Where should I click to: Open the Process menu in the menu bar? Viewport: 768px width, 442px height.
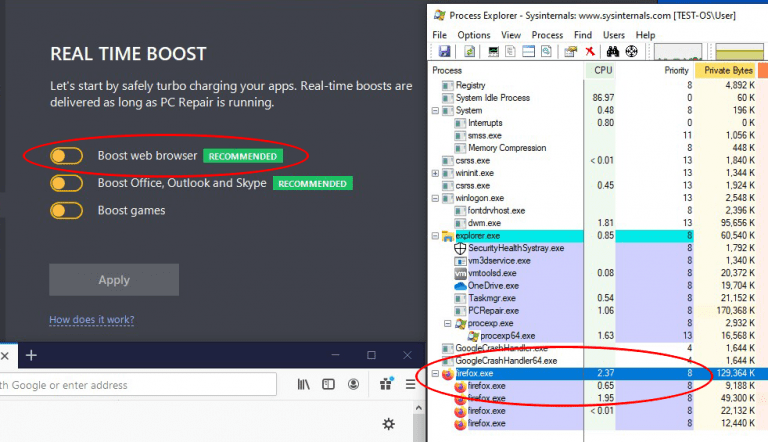[x=547, y=35]
